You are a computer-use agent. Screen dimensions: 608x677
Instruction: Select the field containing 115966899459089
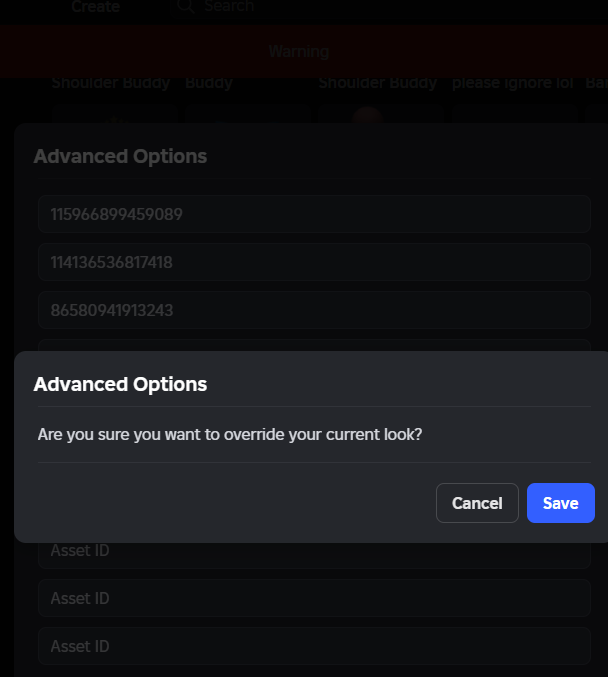tap(314, 214)
